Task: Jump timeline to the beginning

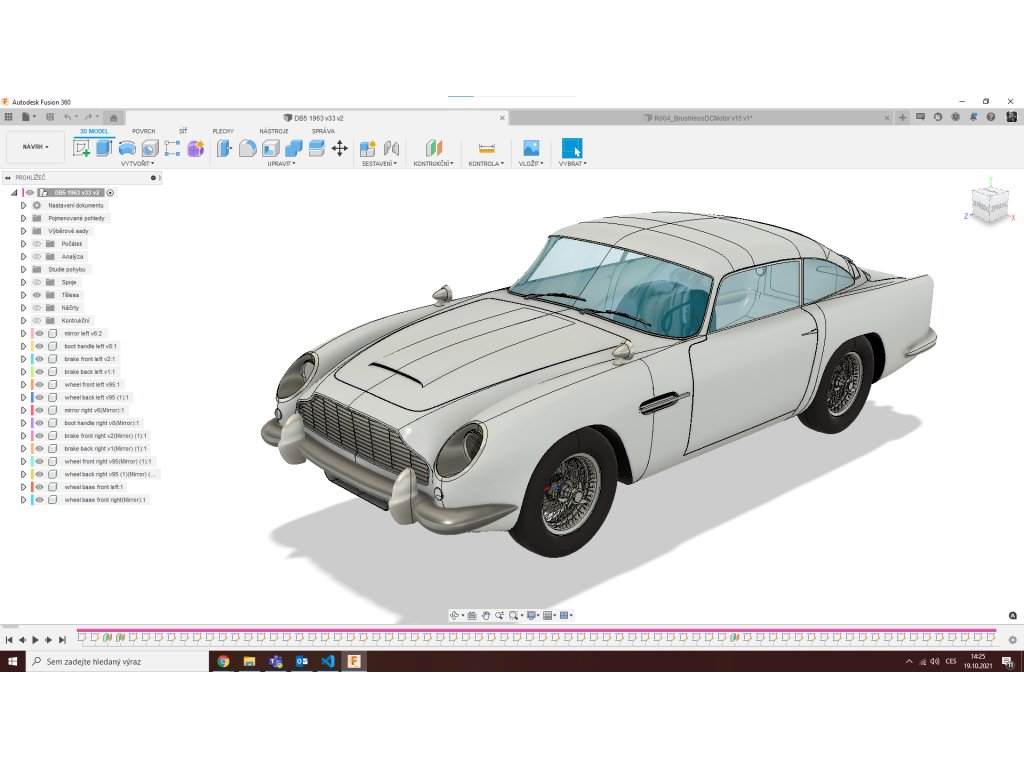Action: pyautogui.click(x=8, y=640)
